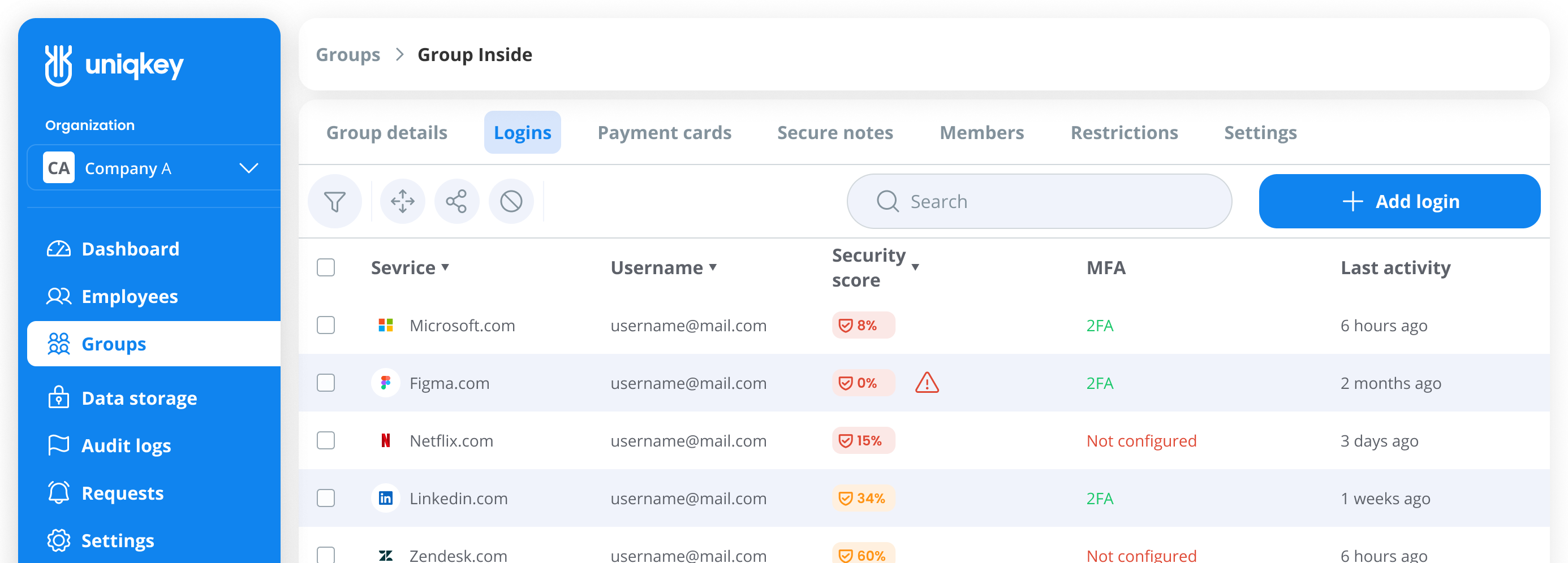Switch to the Payment cards tab
1568x563 pixels.
coord(664,132)
